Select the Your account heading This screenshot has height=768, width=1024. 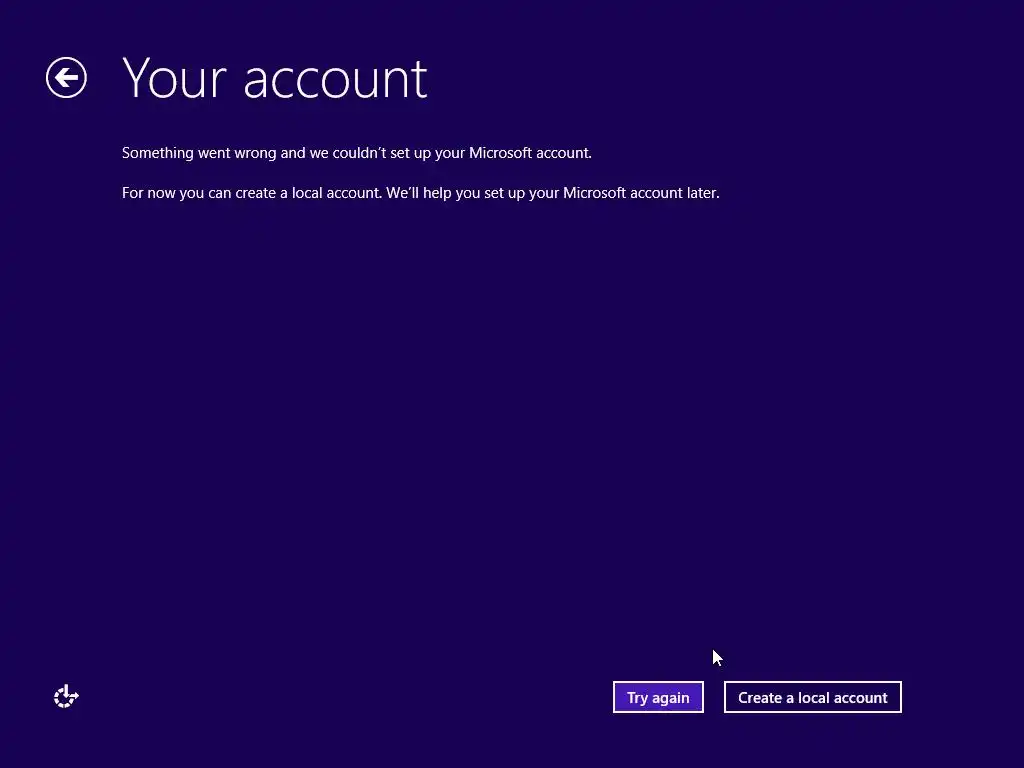(274, 78)
